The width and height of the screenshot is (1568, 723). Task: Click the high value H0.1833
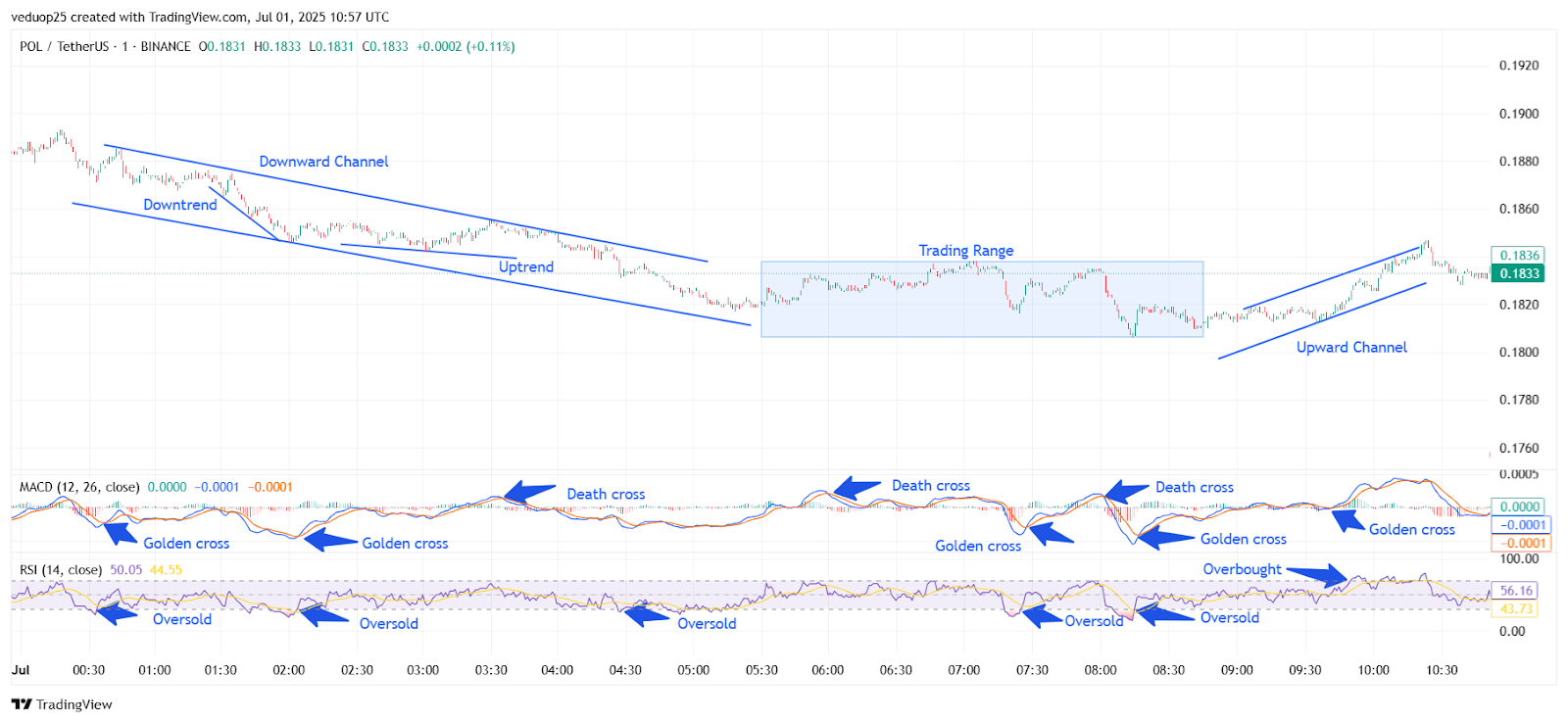tap(277, 46)
